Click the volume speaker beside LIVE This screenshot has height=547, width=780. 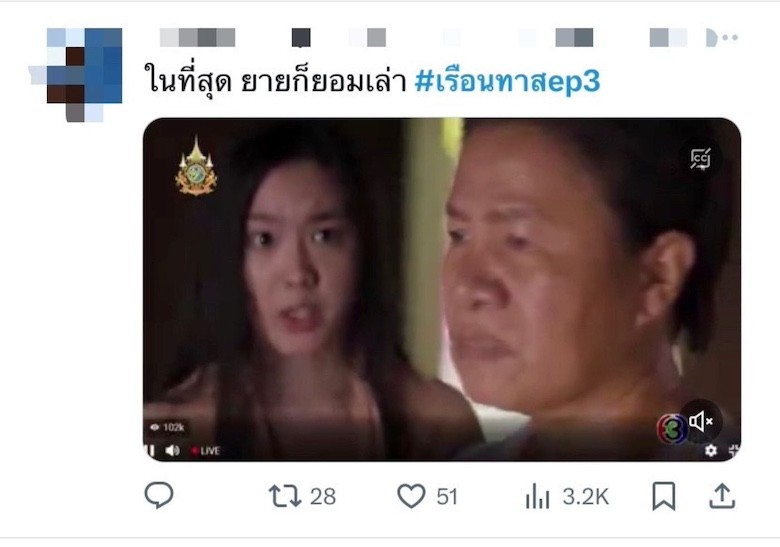point(172,451)
